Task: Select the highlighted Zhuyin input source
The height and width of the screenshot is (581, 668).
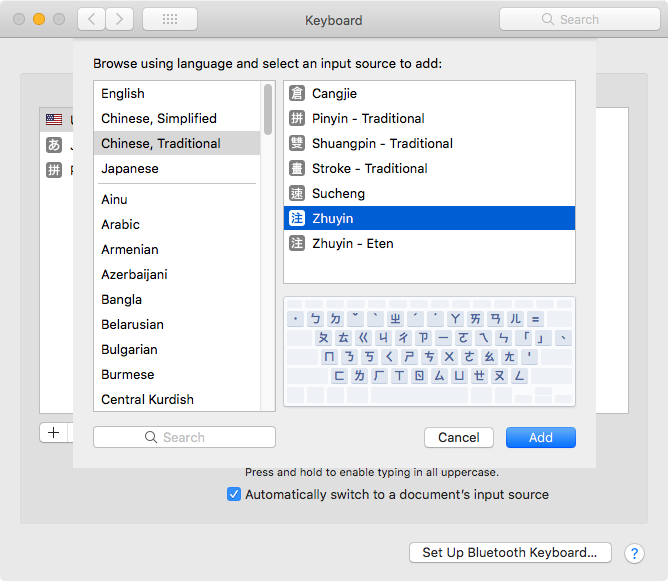Action: 429,218
